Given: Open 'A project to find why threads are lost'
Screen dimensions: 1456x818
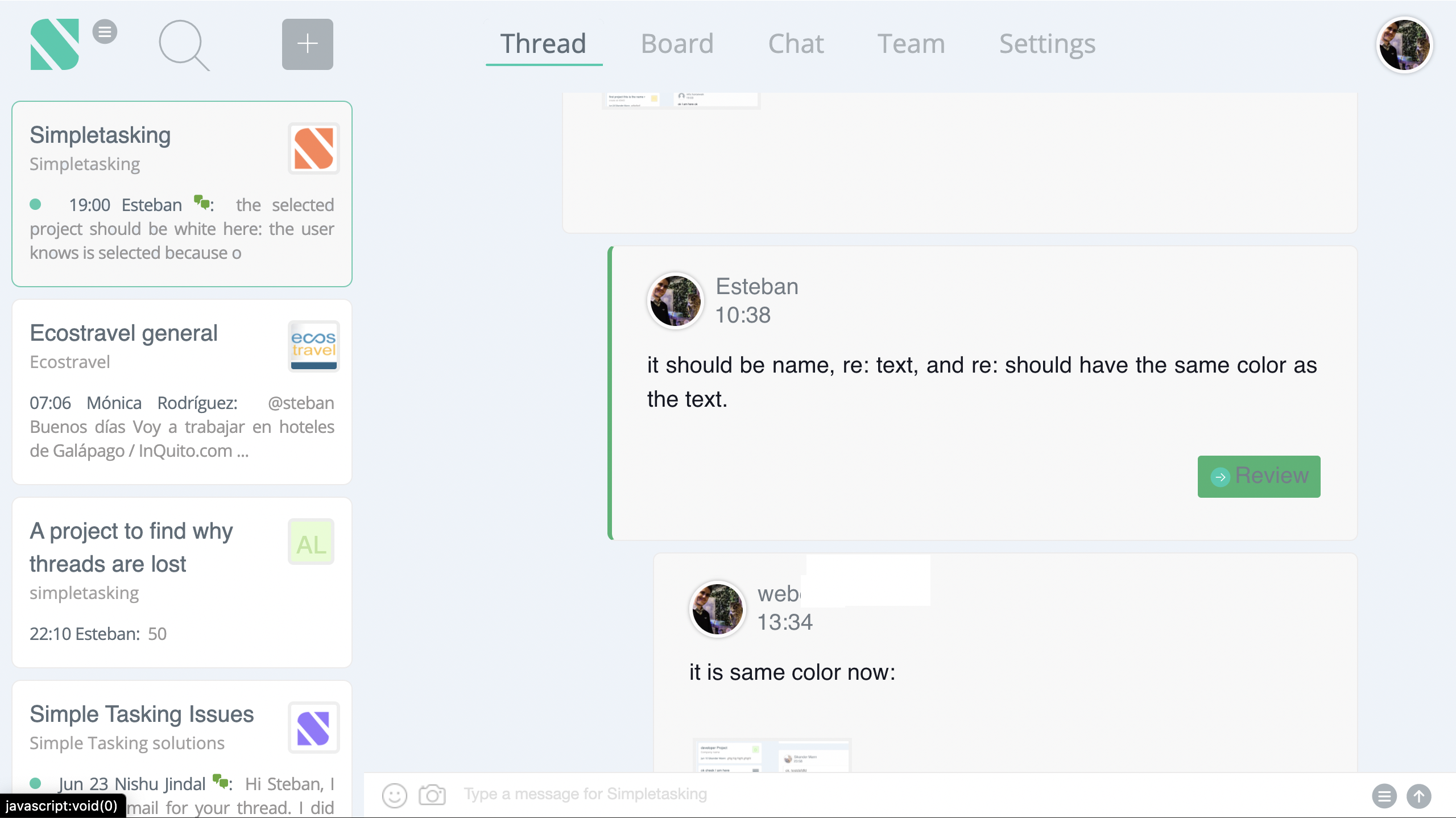Looking at the screenshot, I should pyautogui.click(x=182, y=582).
